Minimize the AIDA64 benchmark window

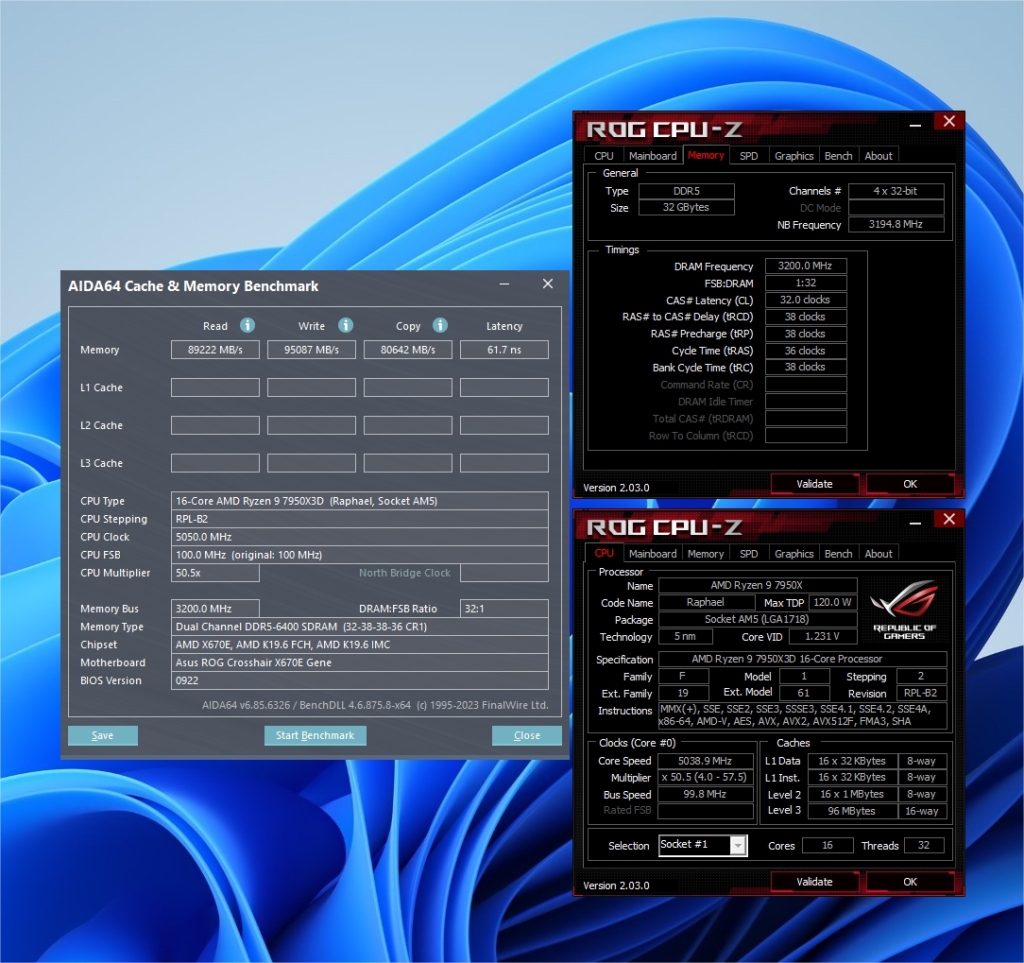[505, 285]
